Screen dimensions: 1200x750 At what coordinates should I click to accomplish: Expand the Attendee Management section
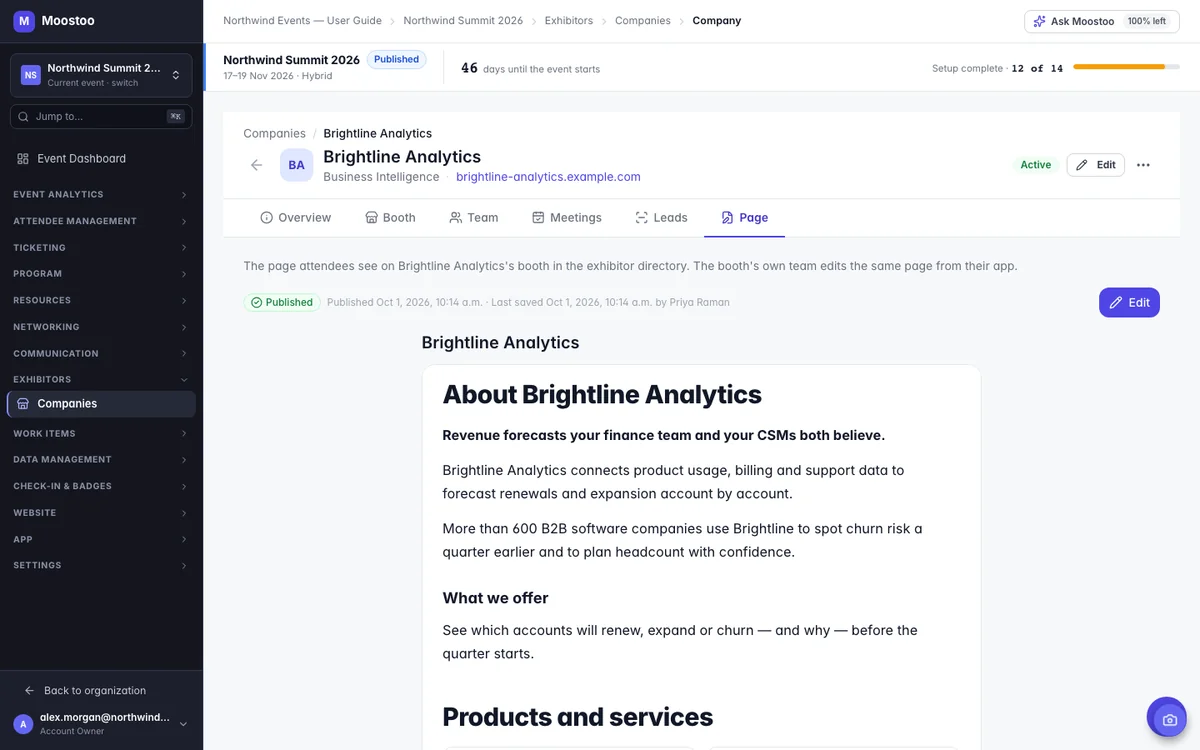[x=101, y=221]
